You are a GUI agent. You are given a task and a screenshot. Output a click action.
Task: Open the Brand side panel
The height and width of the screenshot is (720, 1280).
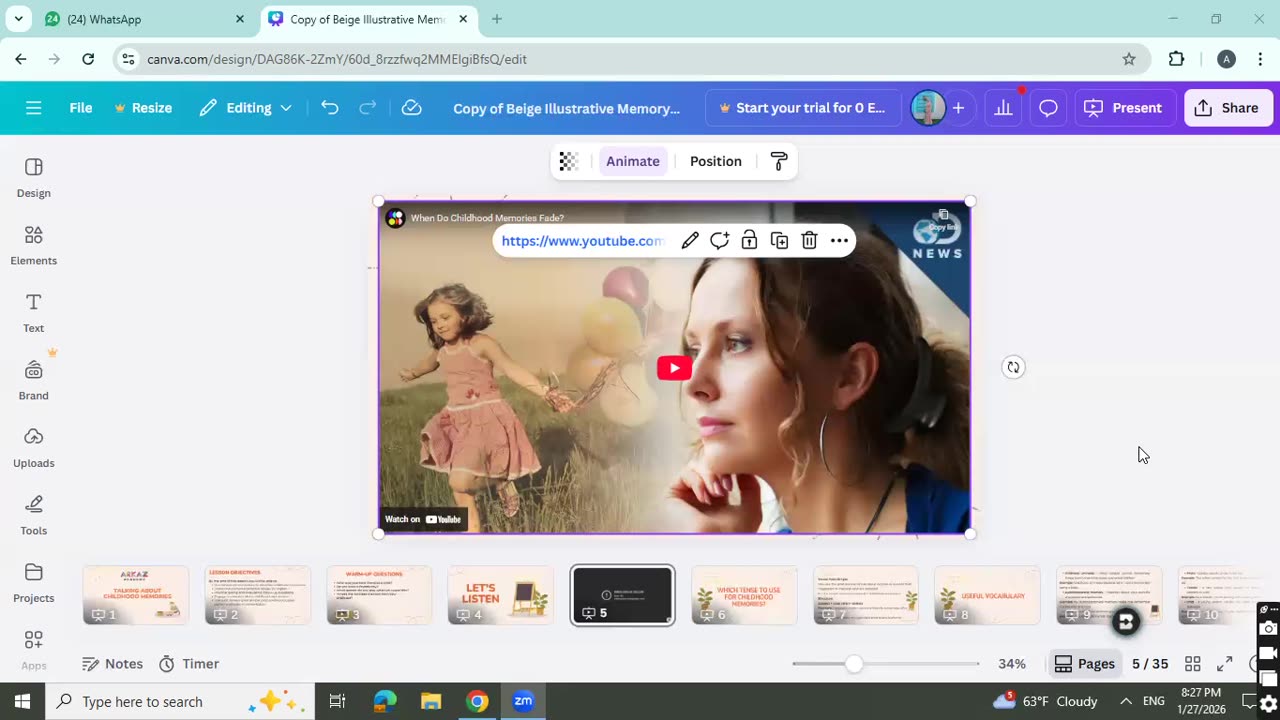[34, 380]
